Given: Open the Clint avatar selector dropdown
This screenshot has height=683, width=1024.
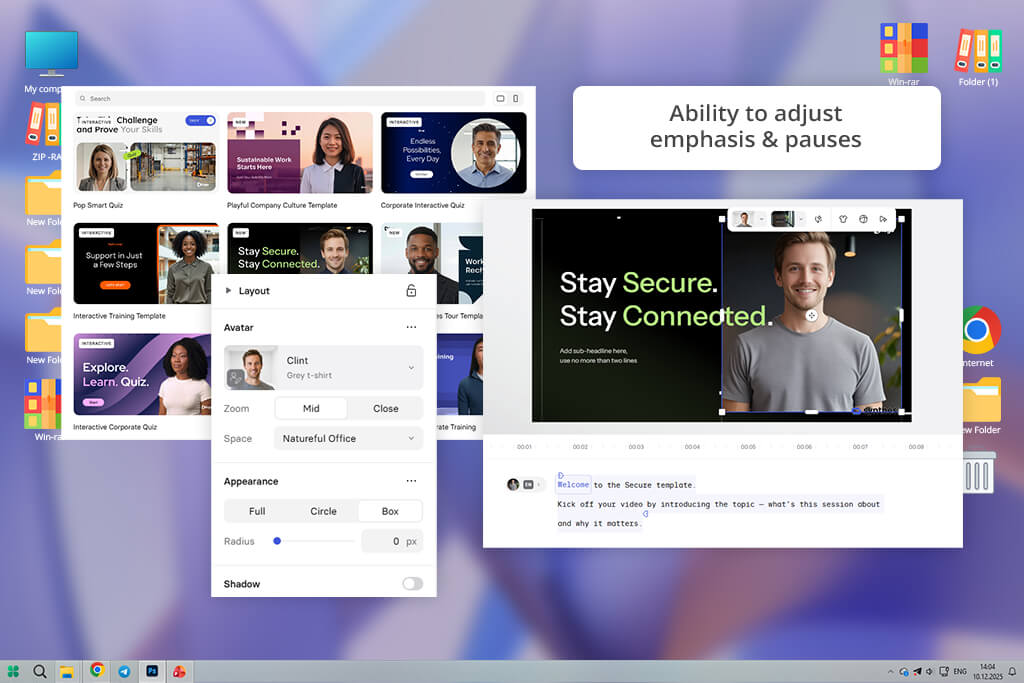Looking at the screenshot, I should pyautogui.click(x=323, y=368).
